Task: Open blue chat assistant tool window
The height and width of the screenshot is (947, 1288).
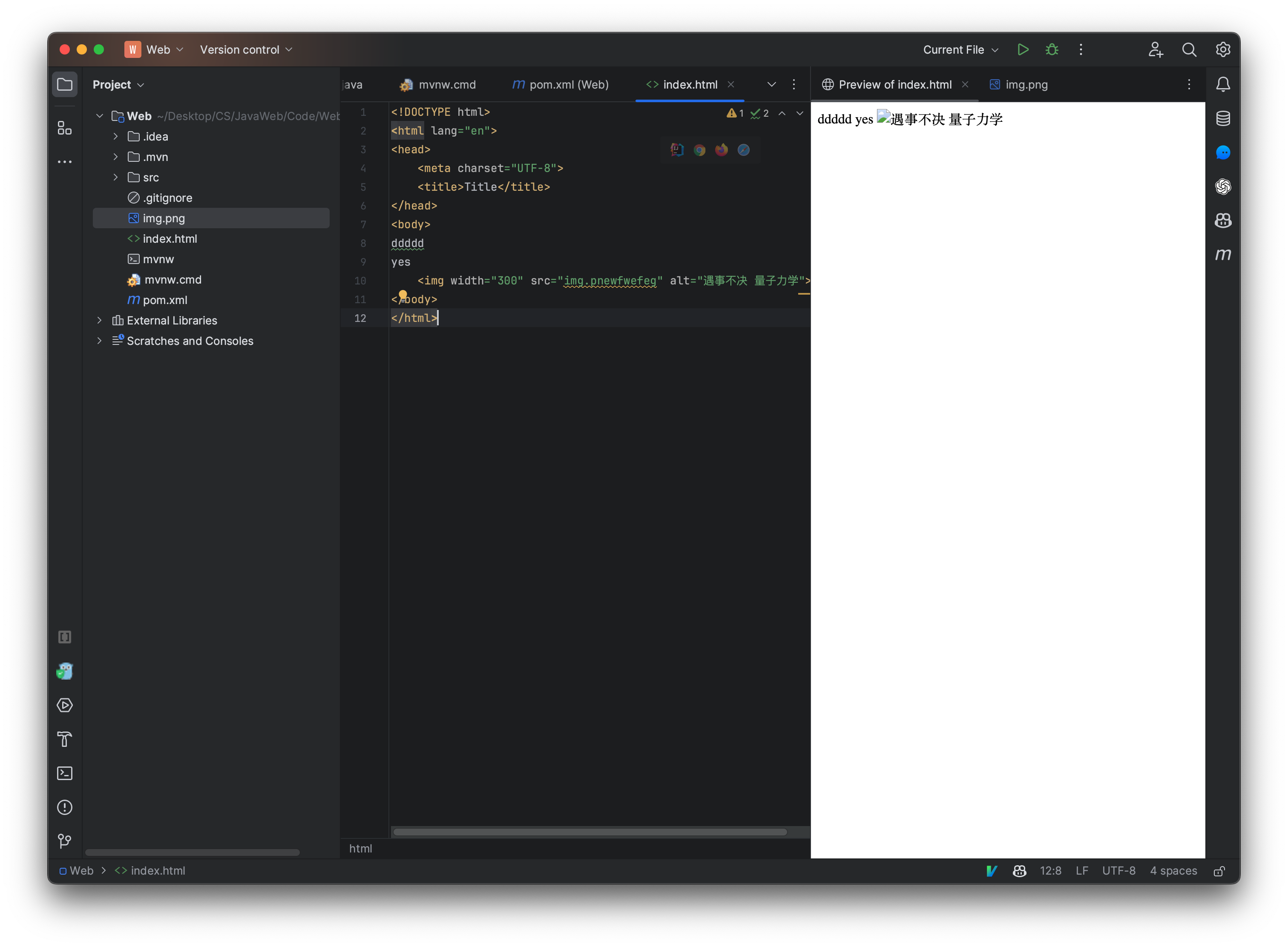Action: click(x=1223, y=152)
